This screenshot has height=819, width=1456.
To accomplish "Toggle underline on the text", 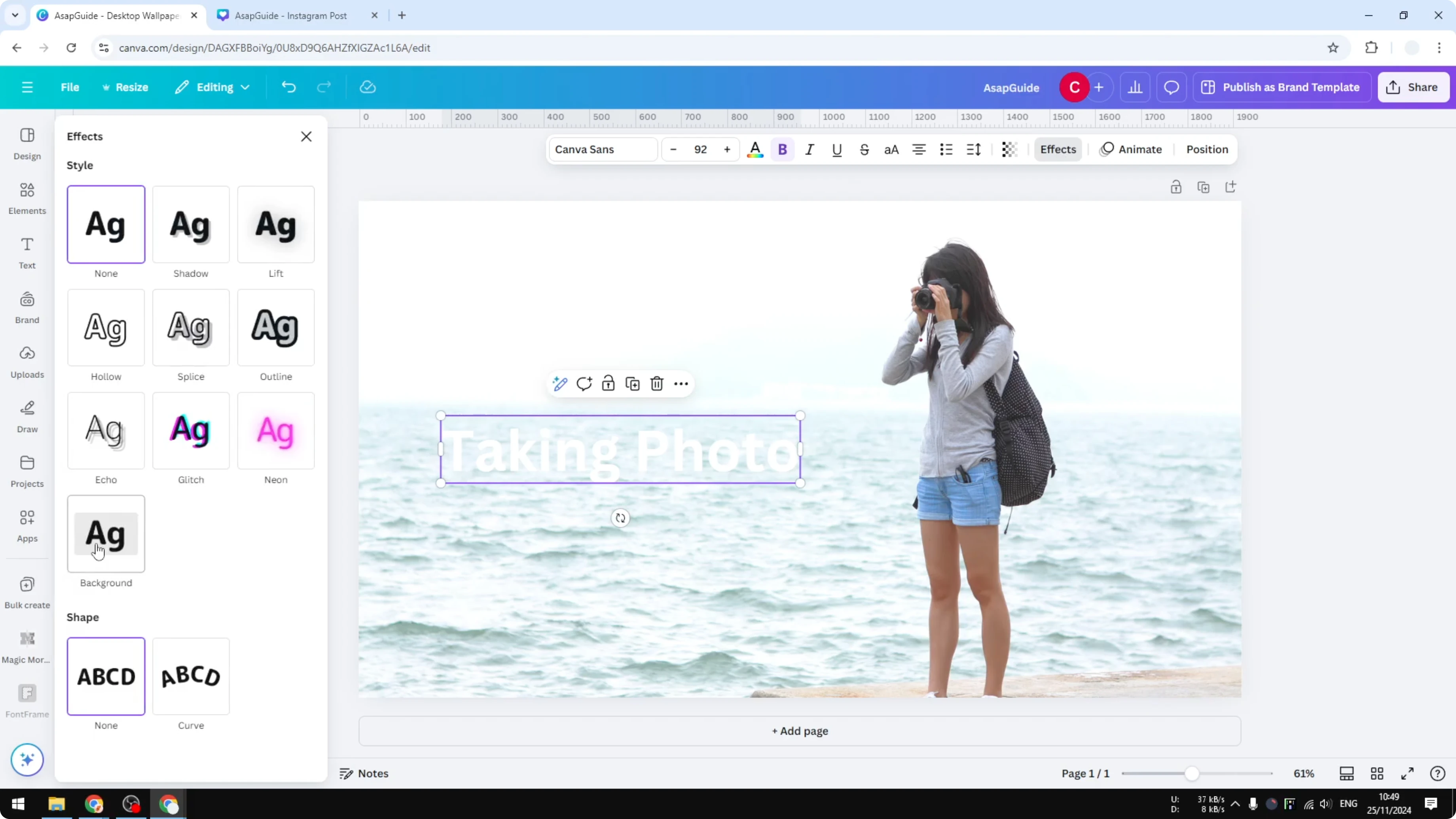I will tap(837, 149).
